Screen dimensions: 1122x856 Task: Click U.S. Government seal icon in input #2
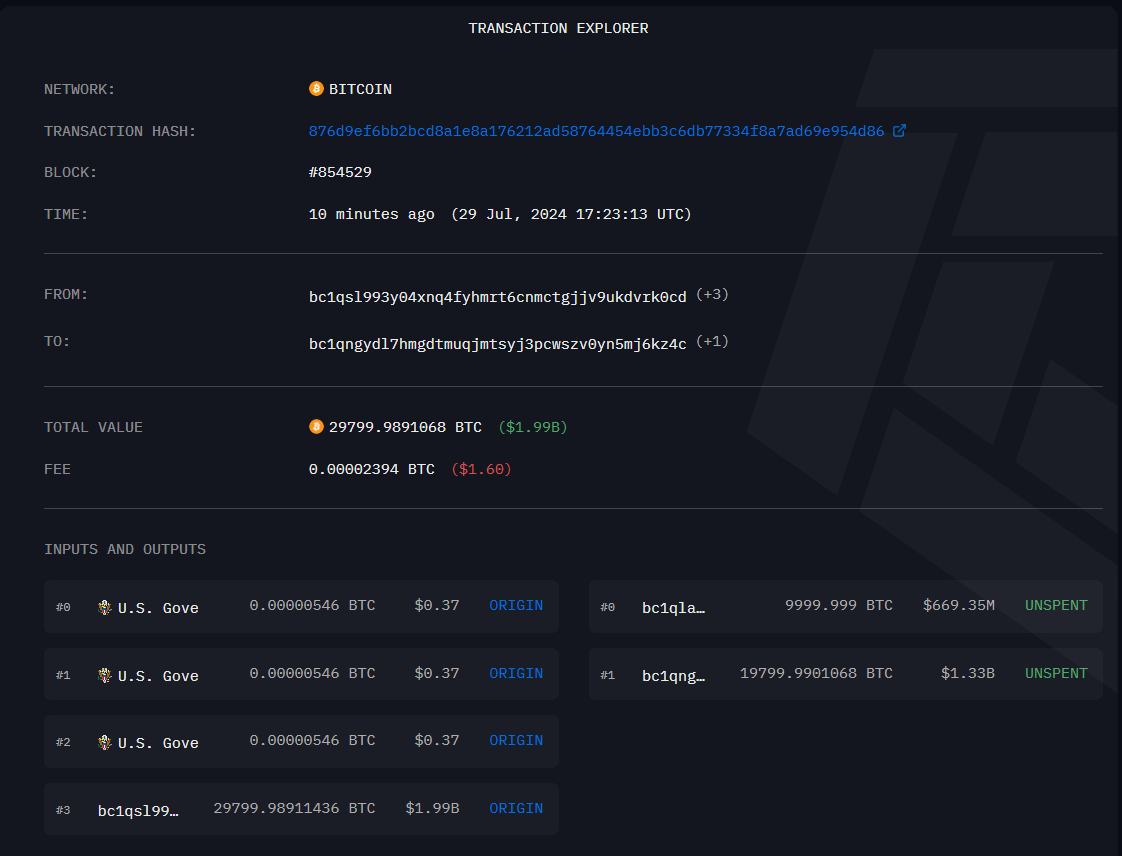104,742
